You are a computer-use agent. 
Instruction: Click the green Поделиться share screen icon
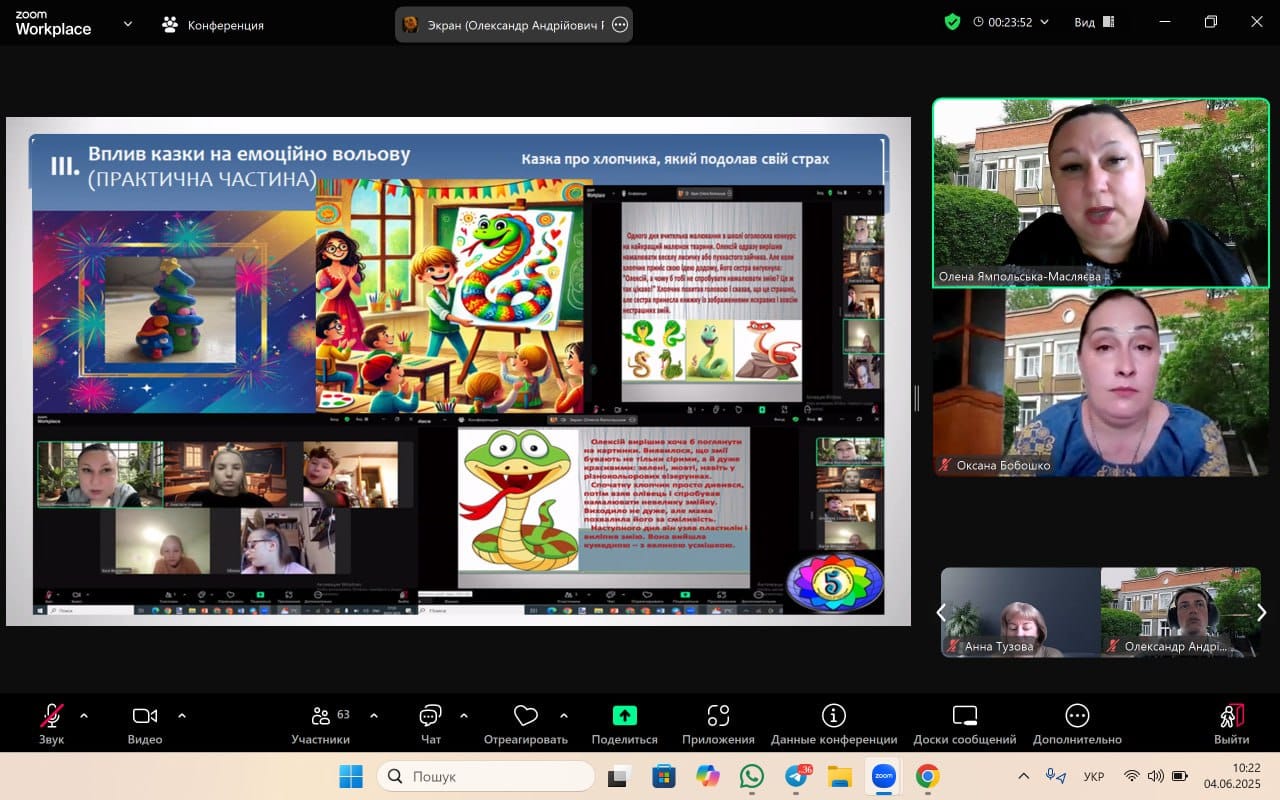624,716
